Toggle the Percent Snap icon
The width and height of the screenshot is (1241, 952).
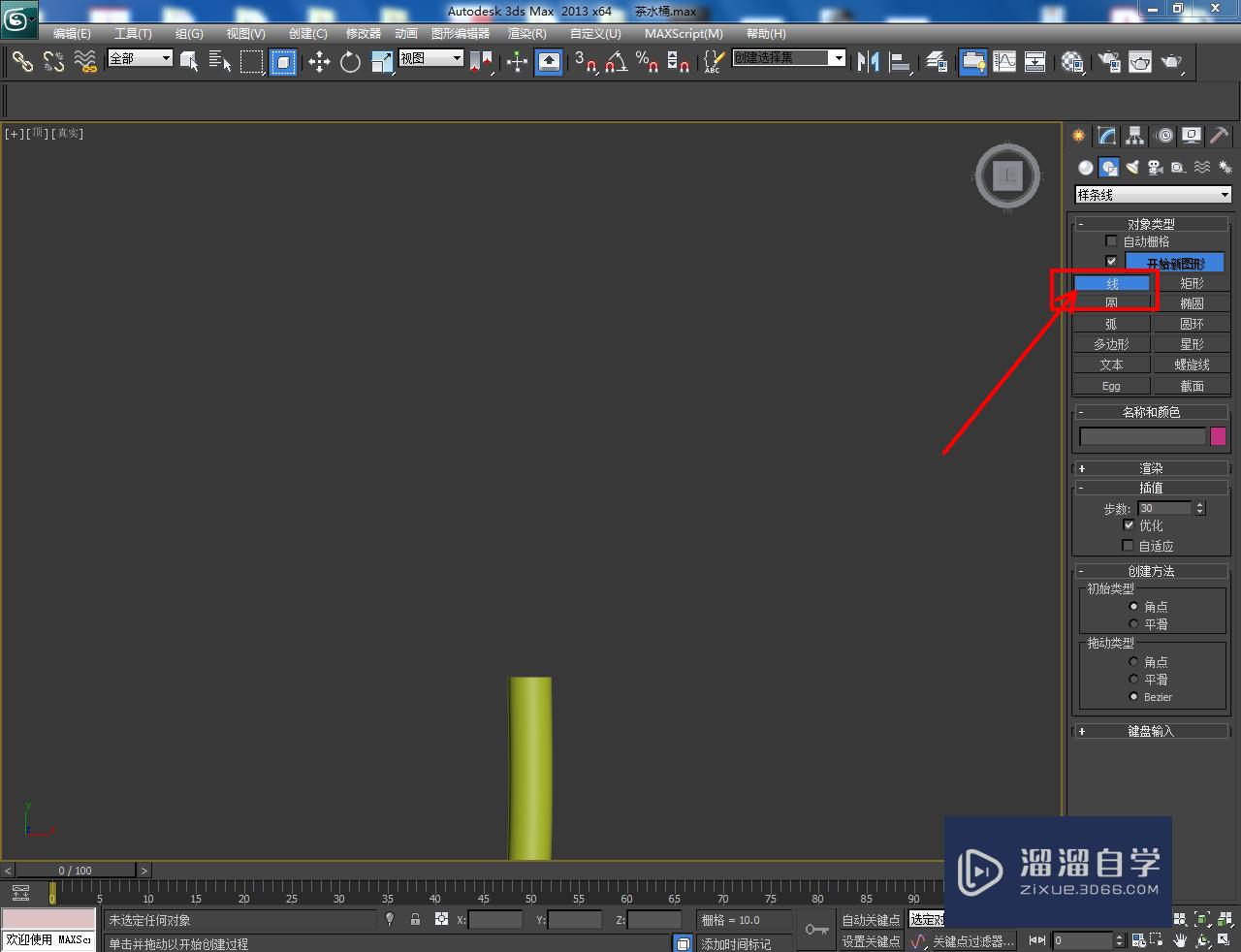click(647, 62)
